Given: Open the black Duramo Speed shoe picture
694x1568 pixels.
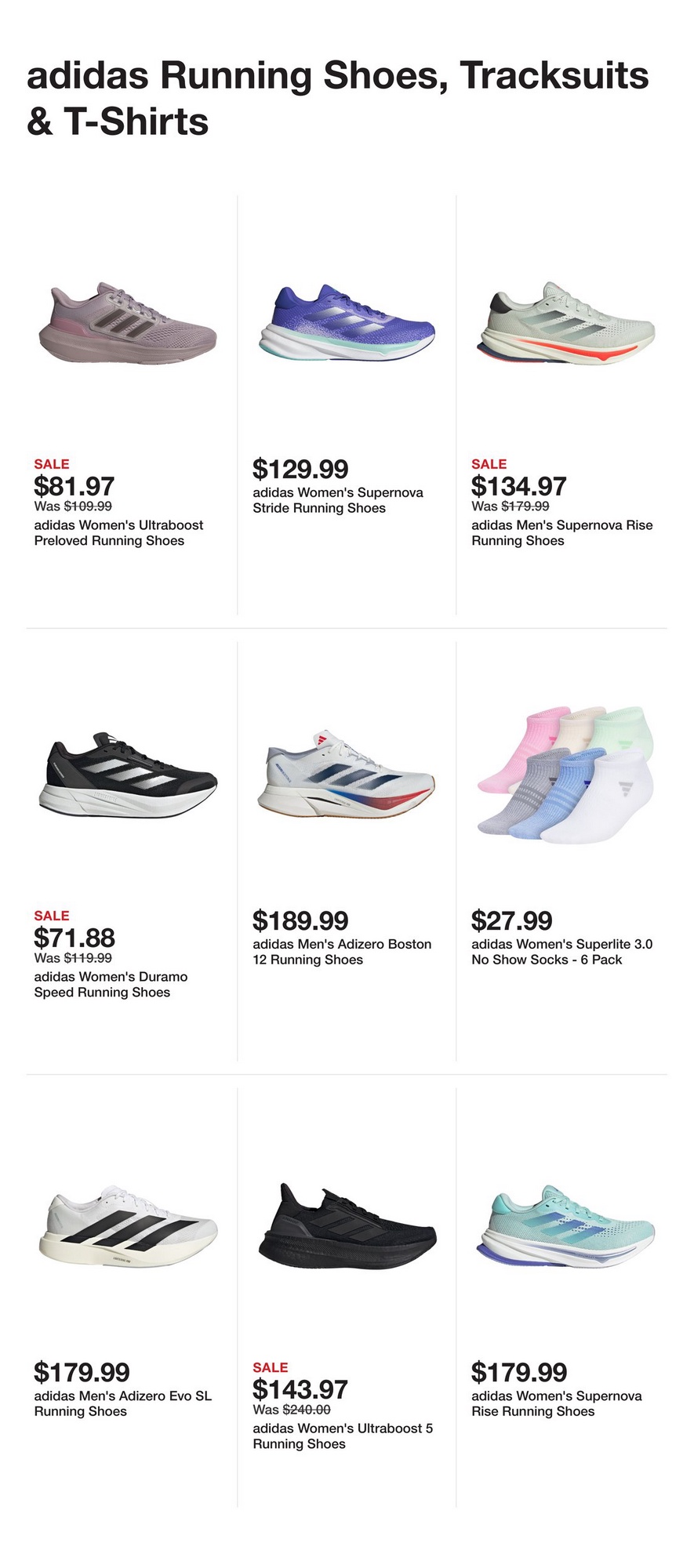Looking at the screenshot, I should 128,775.
